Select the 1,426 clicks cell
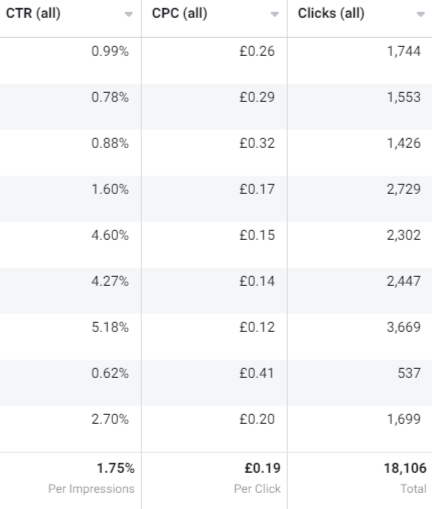434x509 pixels. (x=360, y=153)
